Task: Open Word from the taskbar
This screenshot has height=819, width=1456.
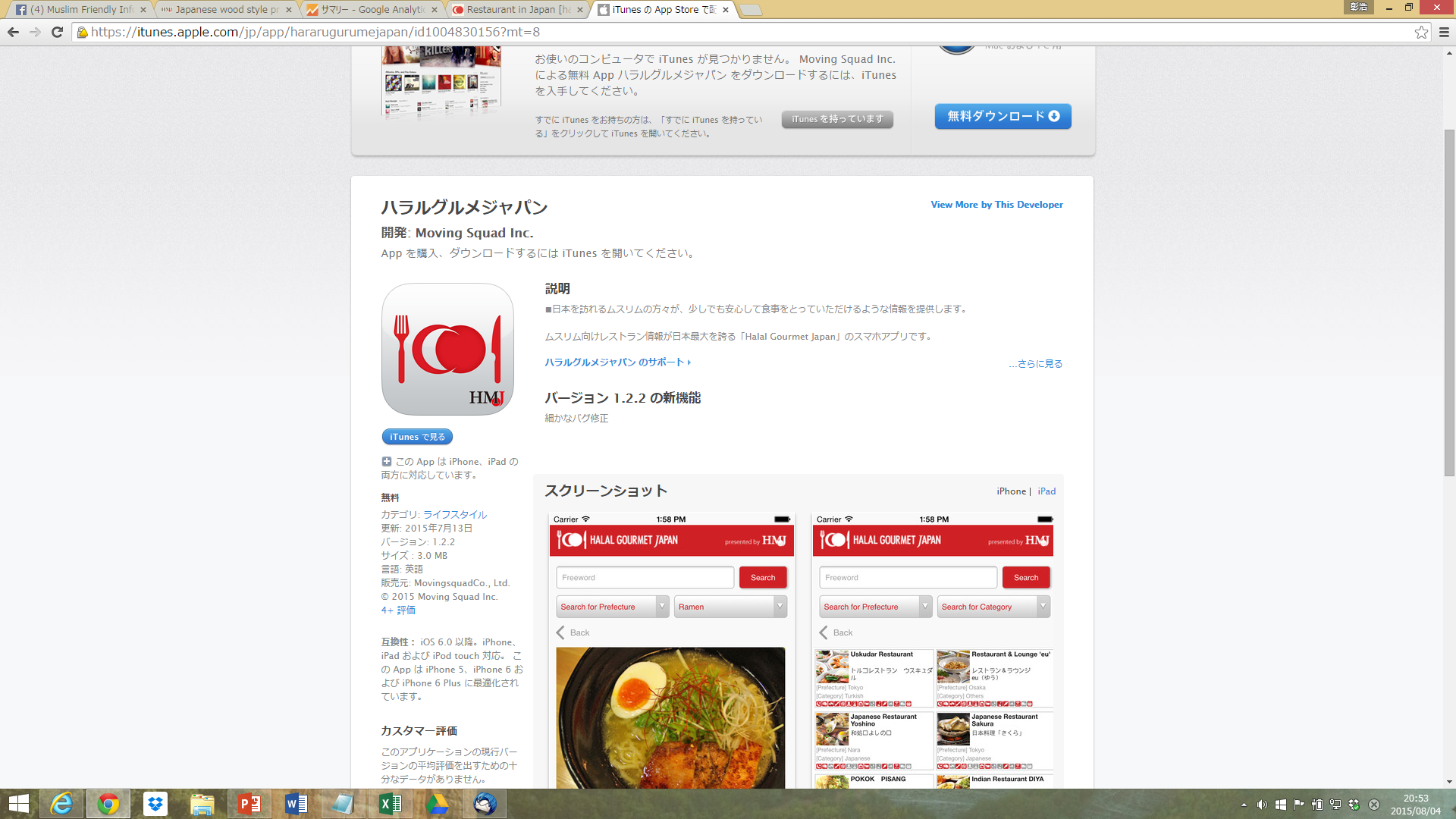Action: pyautogui.click(x=297, y=804)
